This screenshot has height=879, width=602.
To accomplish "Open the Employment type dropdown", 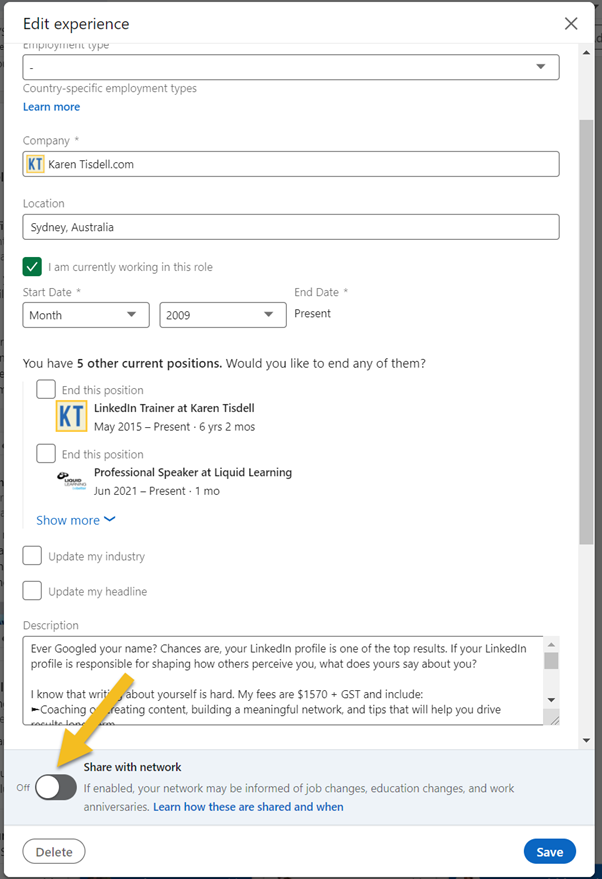I will [x=291, y=67].
